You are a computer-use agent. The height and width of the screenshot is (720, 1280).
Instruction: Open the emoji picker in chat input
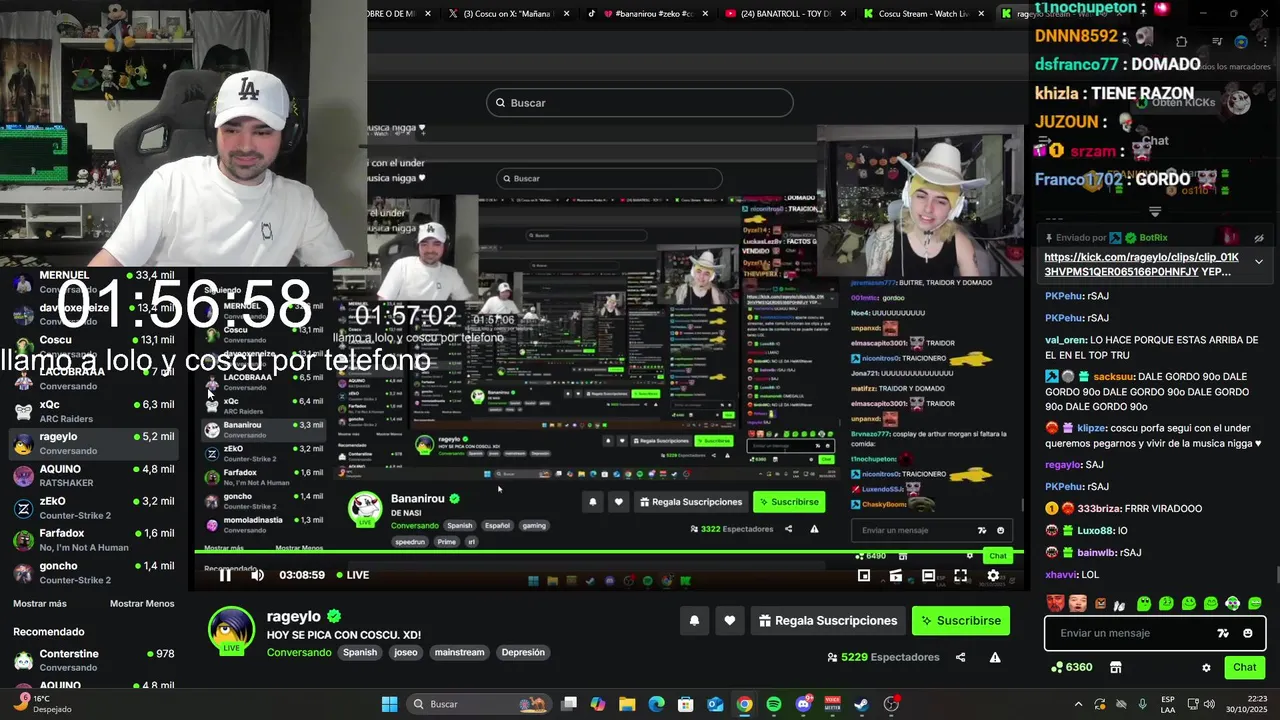click(x=1248, y=633)
